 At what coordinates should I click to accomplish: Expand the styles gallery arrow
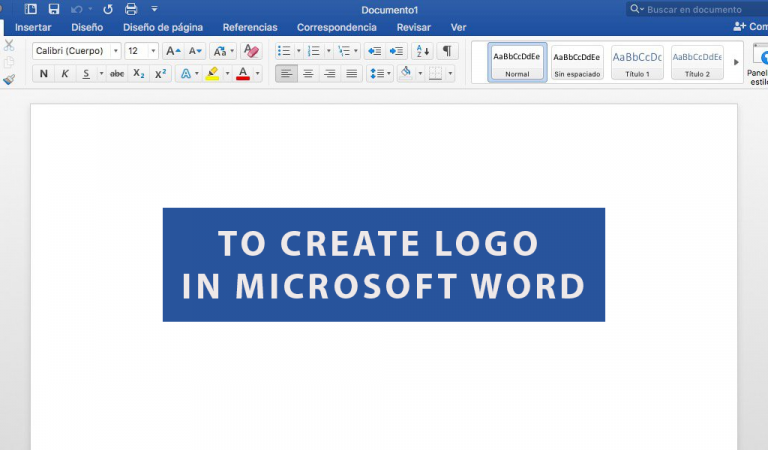point(736,63)
